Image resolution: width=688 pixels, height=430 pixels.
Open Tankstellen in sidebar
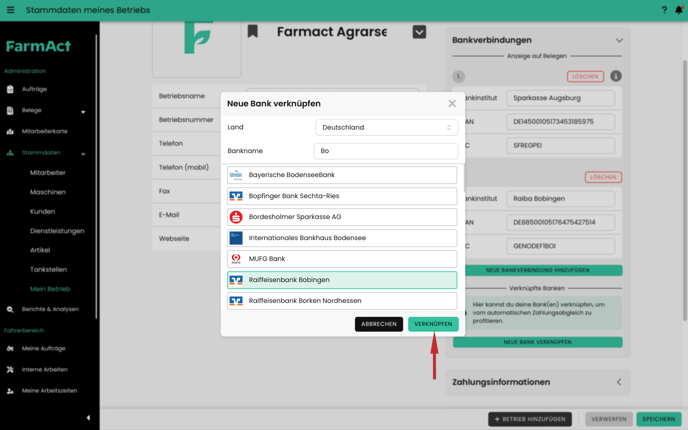(48, 269)
